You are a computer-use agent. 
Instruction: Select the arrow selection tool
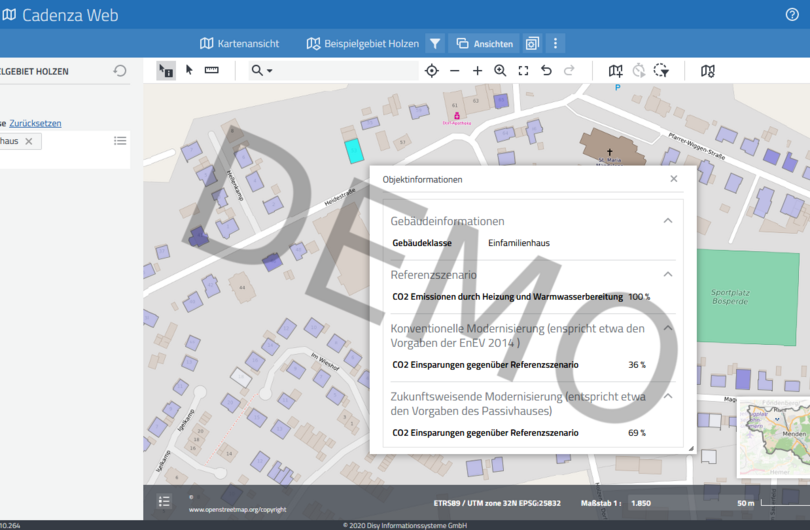tap(189, 70)
